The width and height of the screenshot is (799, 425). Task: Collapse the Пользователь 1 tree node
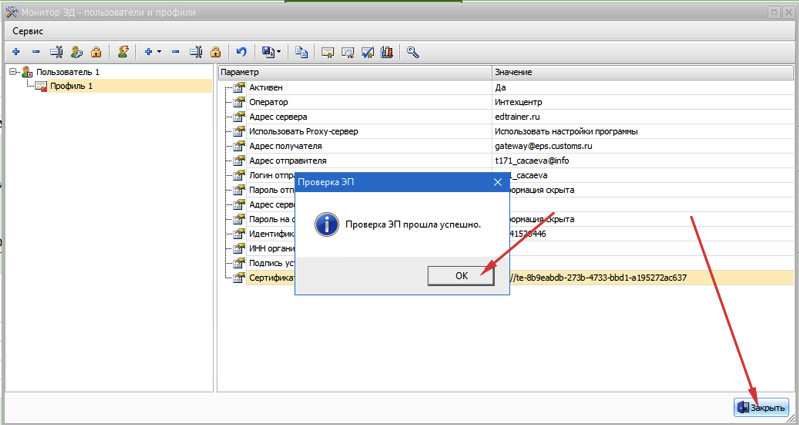12,73
